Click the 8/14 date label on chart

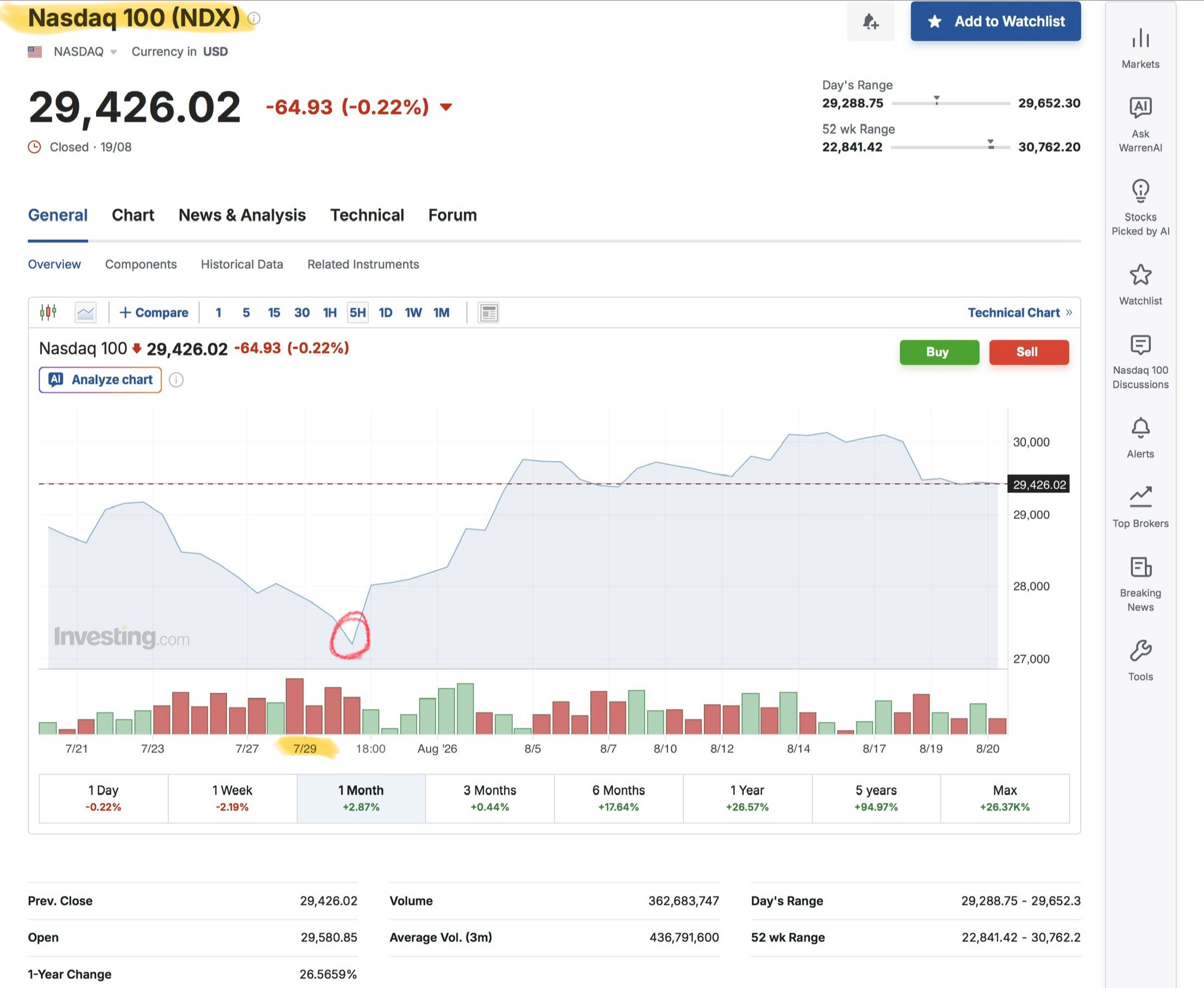pyautogui.click(x=798, y=749)
